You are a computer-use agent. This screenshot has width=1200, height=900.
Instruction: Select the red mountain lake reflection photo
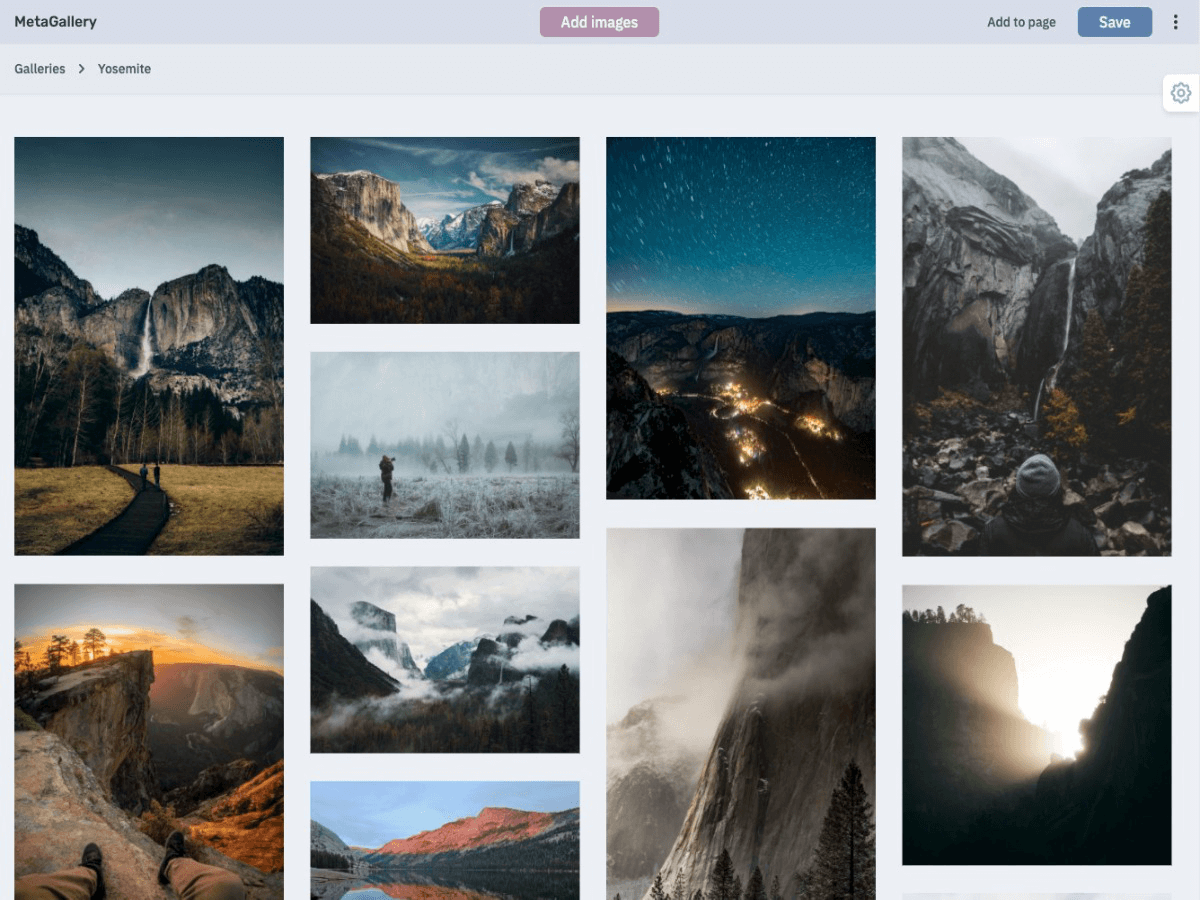coord(445,840)
